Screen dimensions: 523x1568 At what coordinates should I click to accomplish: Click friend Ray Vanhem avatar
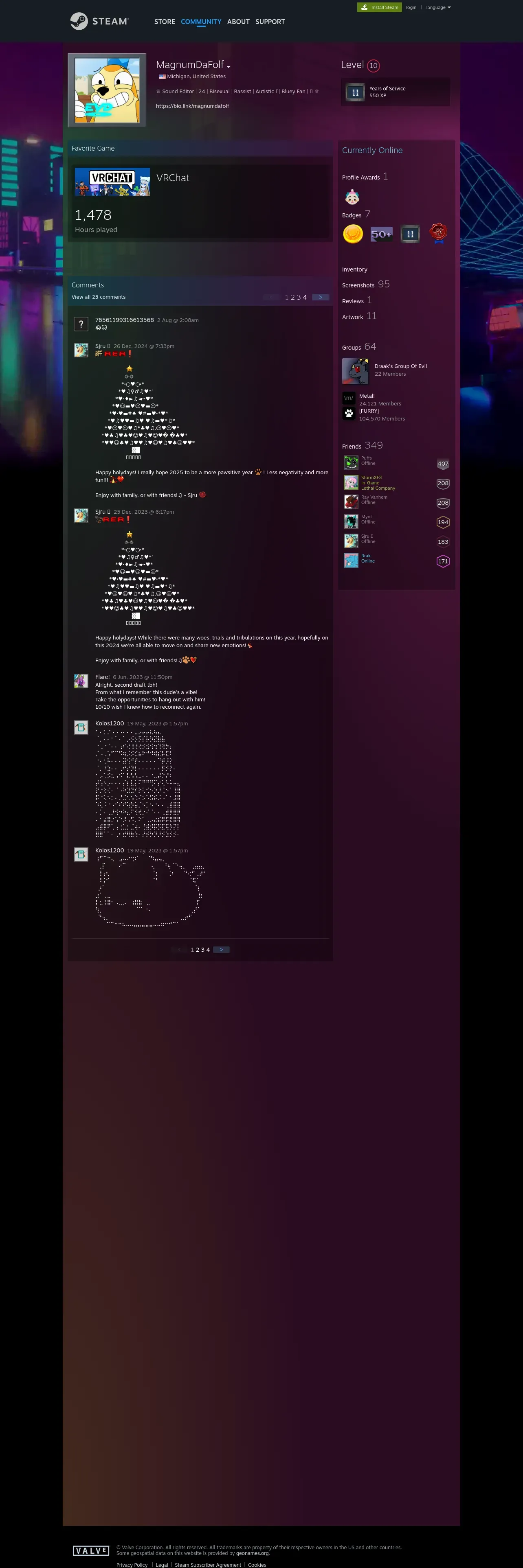[351, 501]
